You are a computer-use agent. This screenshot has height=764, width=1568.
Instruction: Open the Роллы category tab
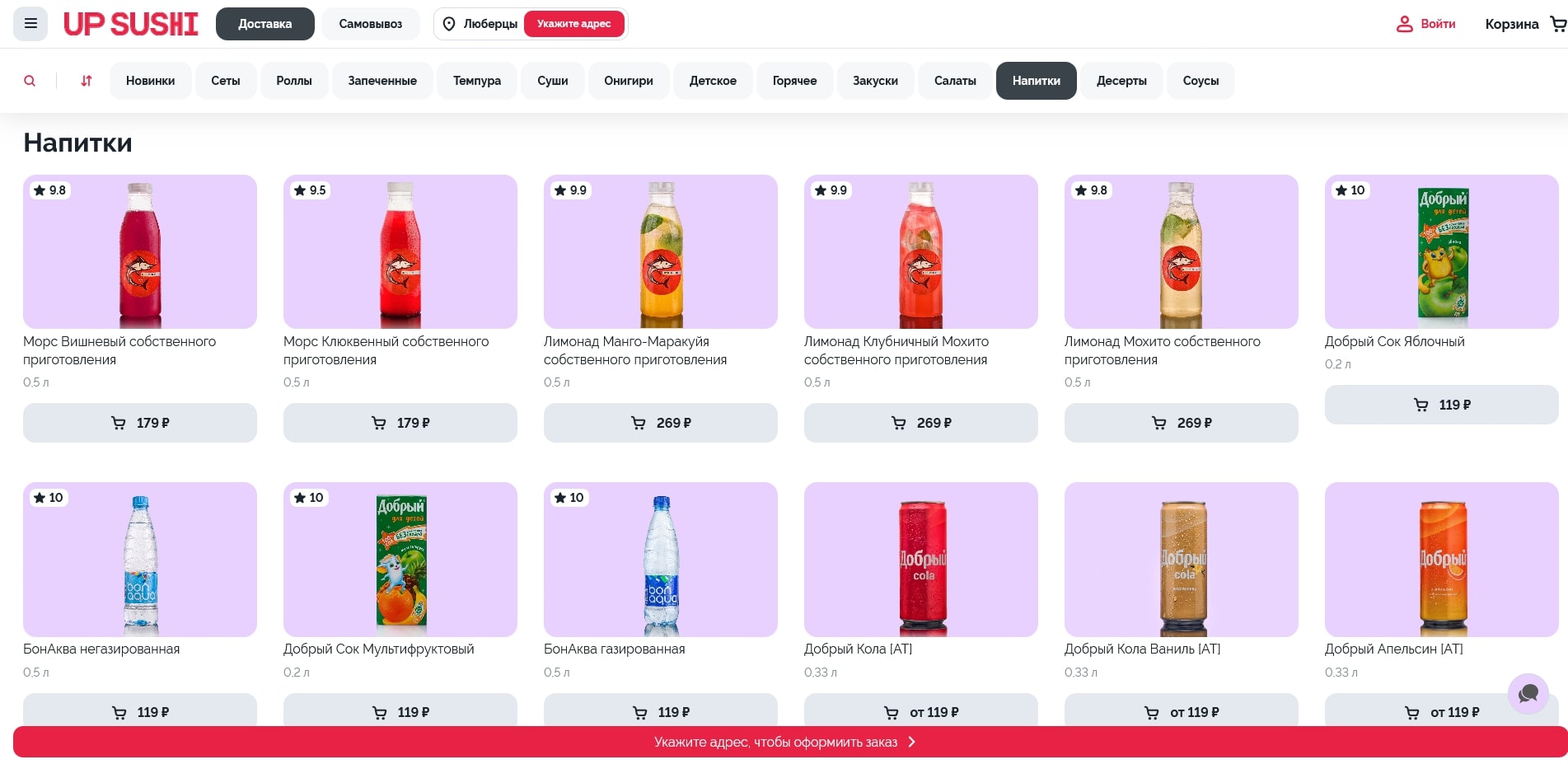click(x=294, y=81)
